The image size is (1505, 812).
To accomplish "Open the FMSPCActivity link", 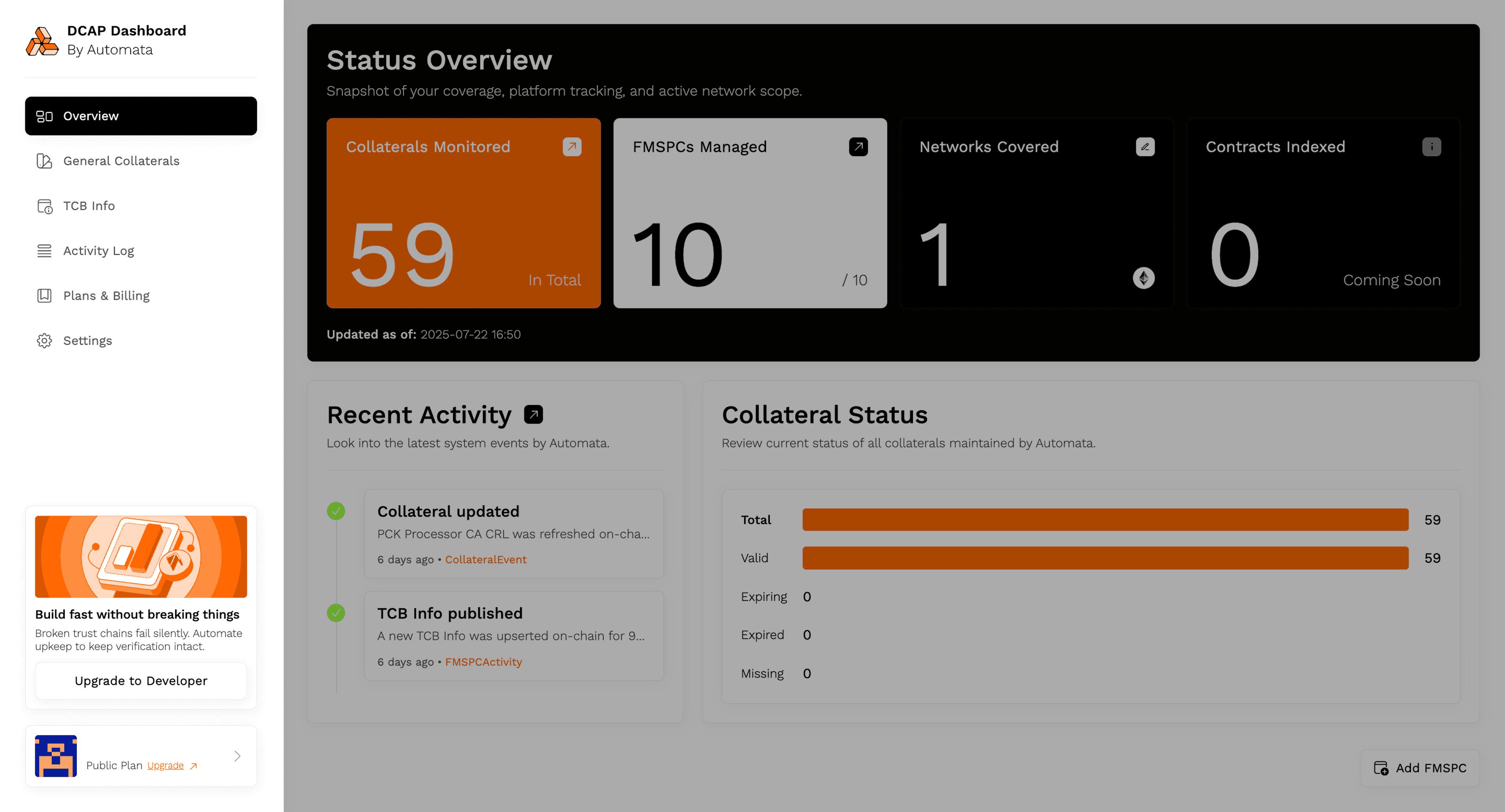I will [483, 661].
